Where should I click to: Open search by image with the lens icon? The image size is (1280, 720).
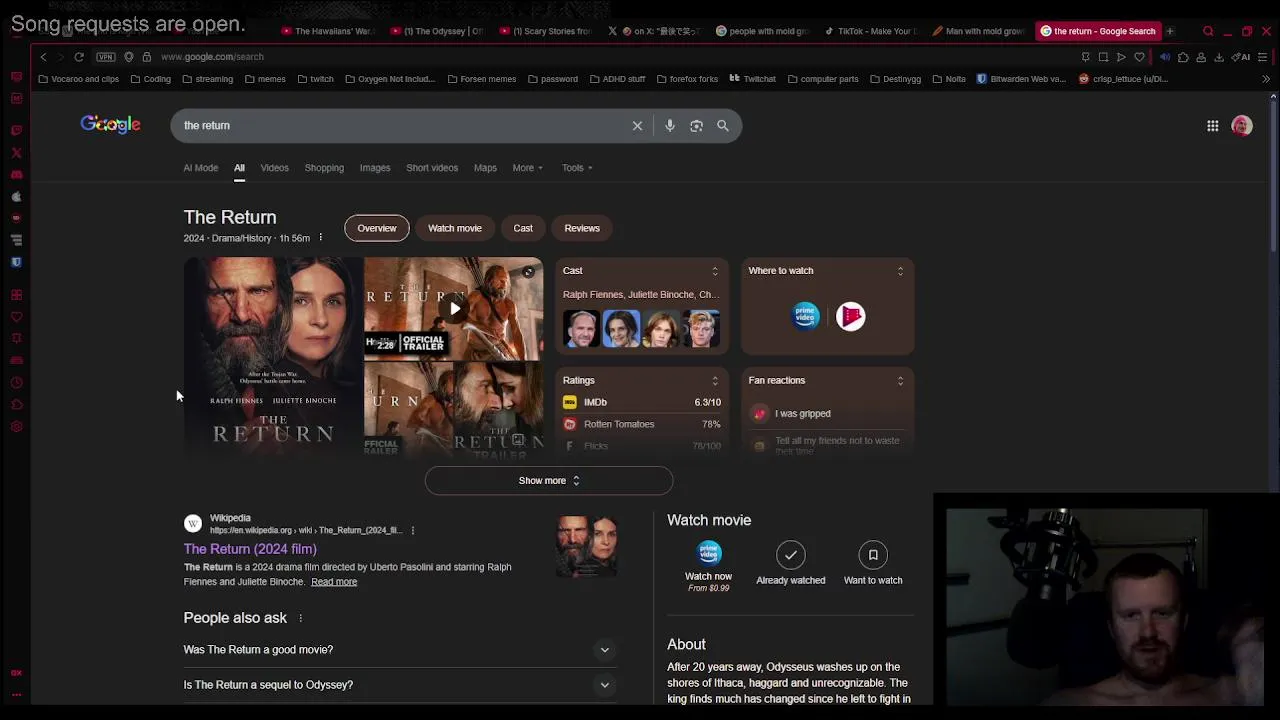696,126
